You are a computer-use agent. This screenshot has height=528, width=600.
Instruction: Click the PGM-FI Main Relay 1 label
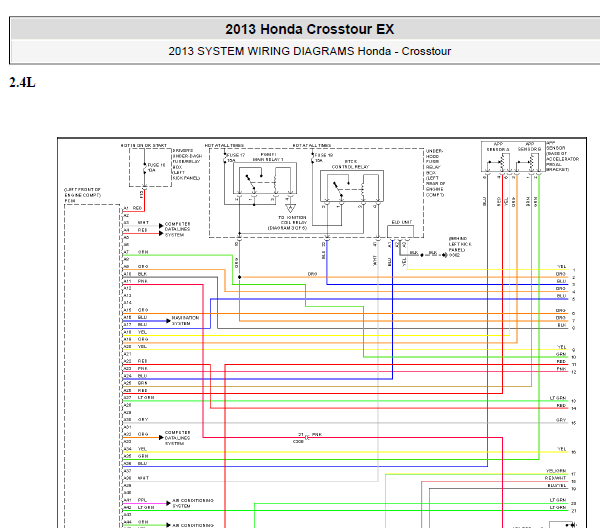268,157
